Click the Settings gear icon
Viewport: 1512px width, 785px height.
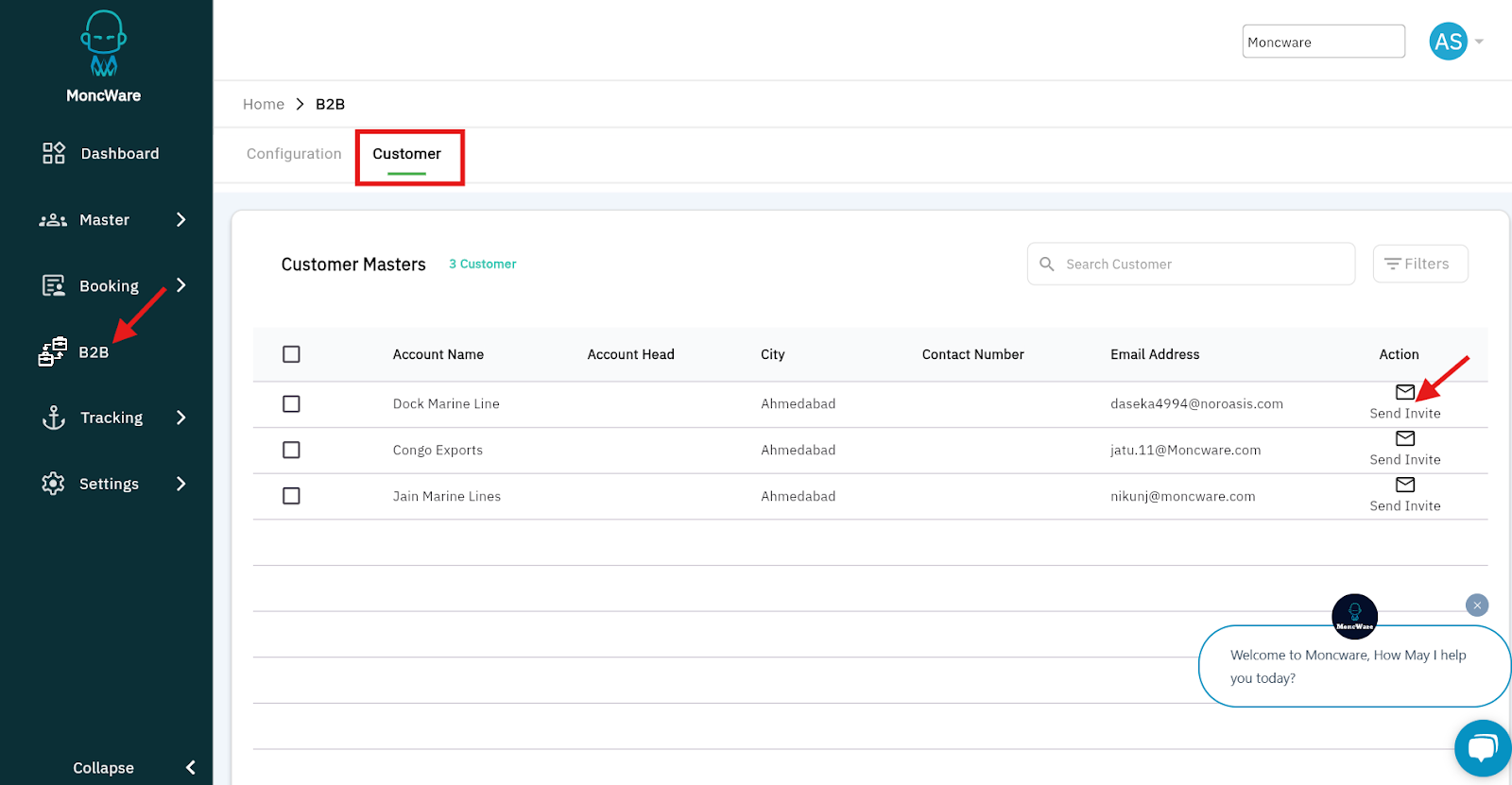[54, 484]
